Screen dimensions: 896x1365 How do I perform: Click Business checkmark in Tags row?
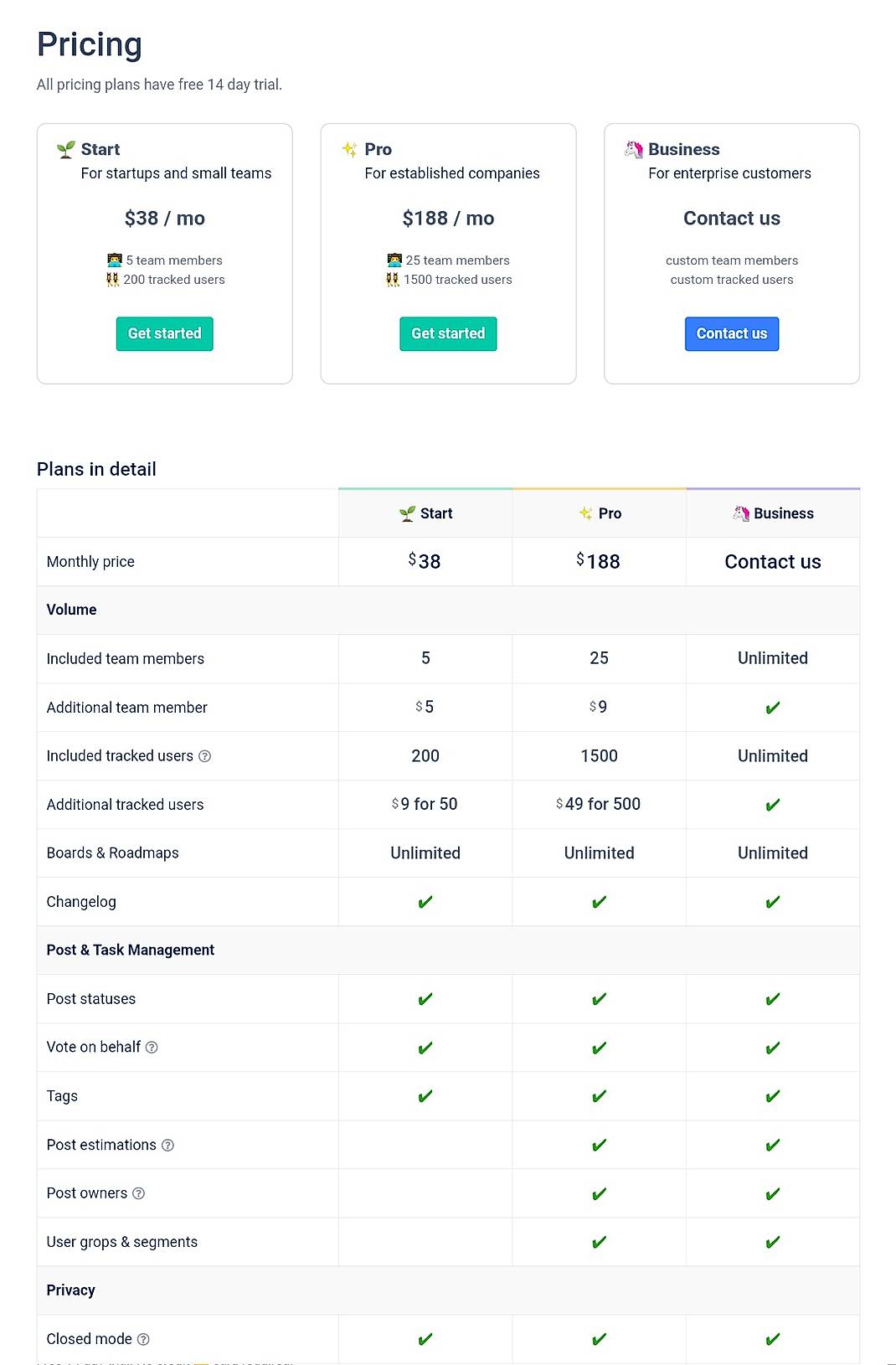click(x=773, y=1097)
